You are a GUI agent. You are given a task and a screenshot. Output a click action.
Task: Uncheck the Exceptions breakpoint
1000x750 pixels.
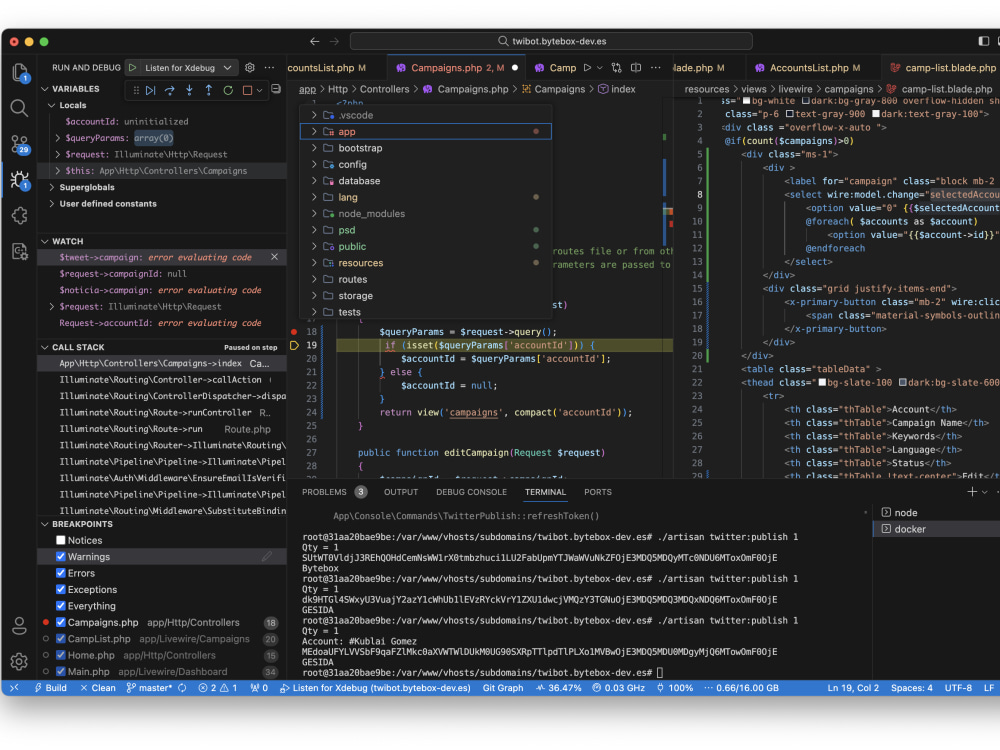point(61,590)
